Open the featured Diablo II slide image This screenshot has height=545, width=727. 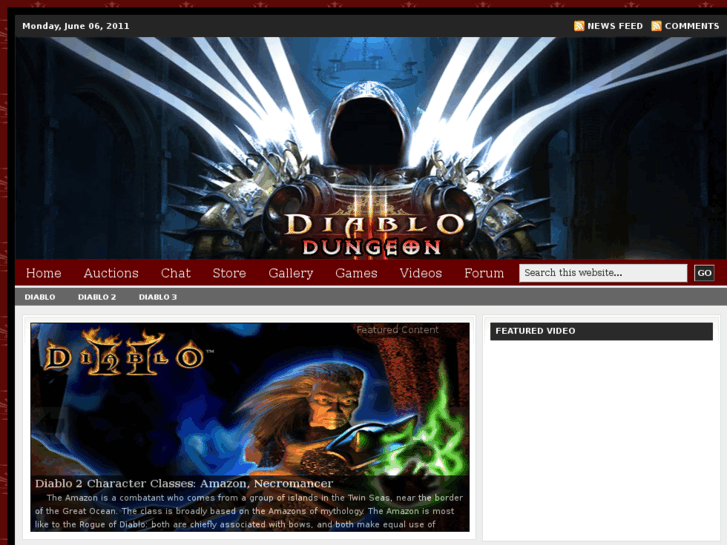(x=250, y=427)
